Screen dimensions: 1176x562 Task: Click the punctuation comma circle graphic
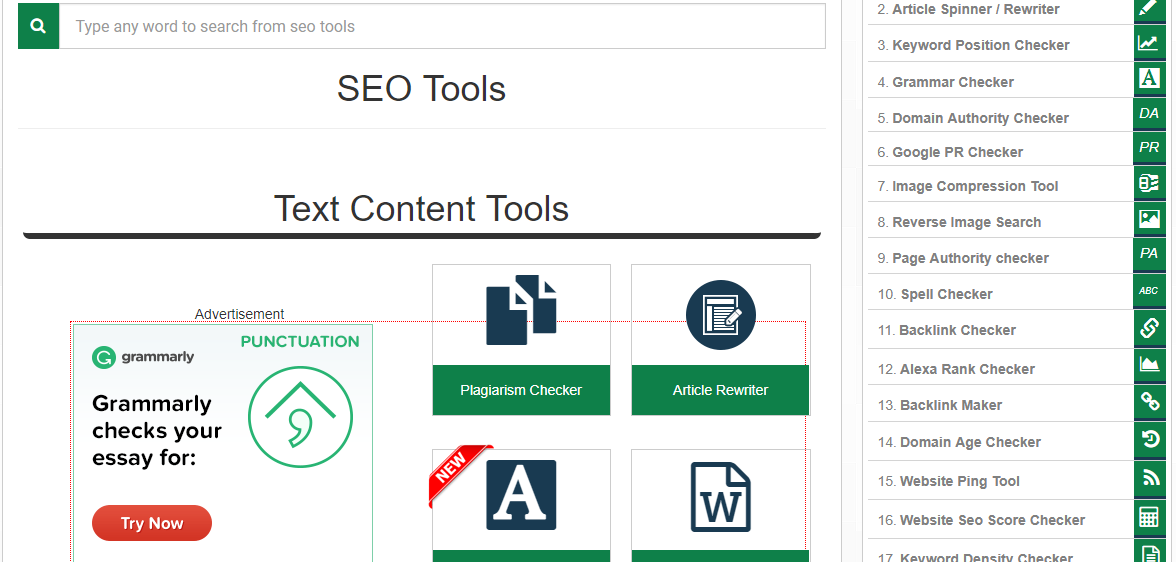(300, 417)
